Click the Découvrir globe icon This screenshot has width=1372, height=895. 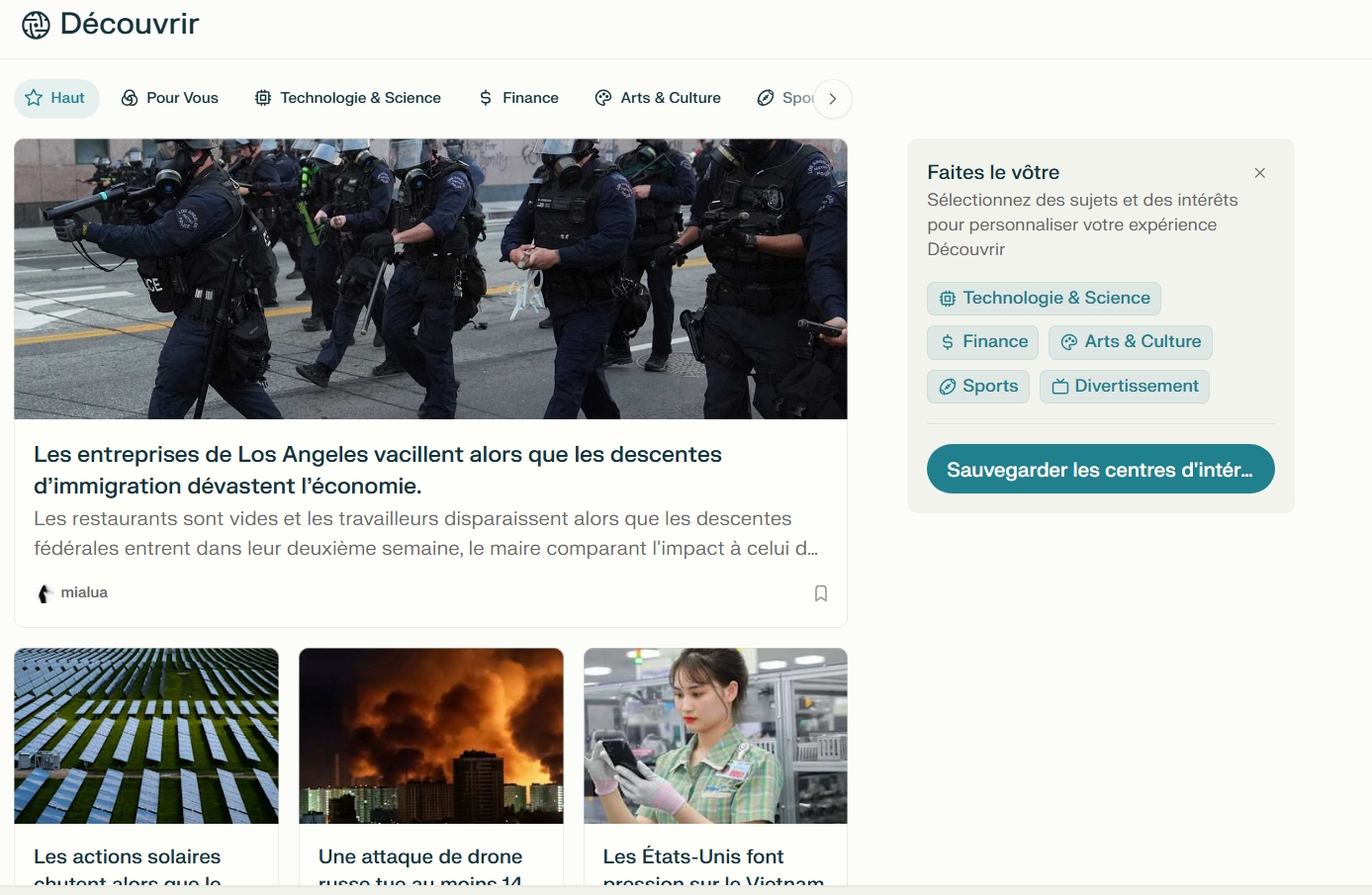[x=36, y=25]
